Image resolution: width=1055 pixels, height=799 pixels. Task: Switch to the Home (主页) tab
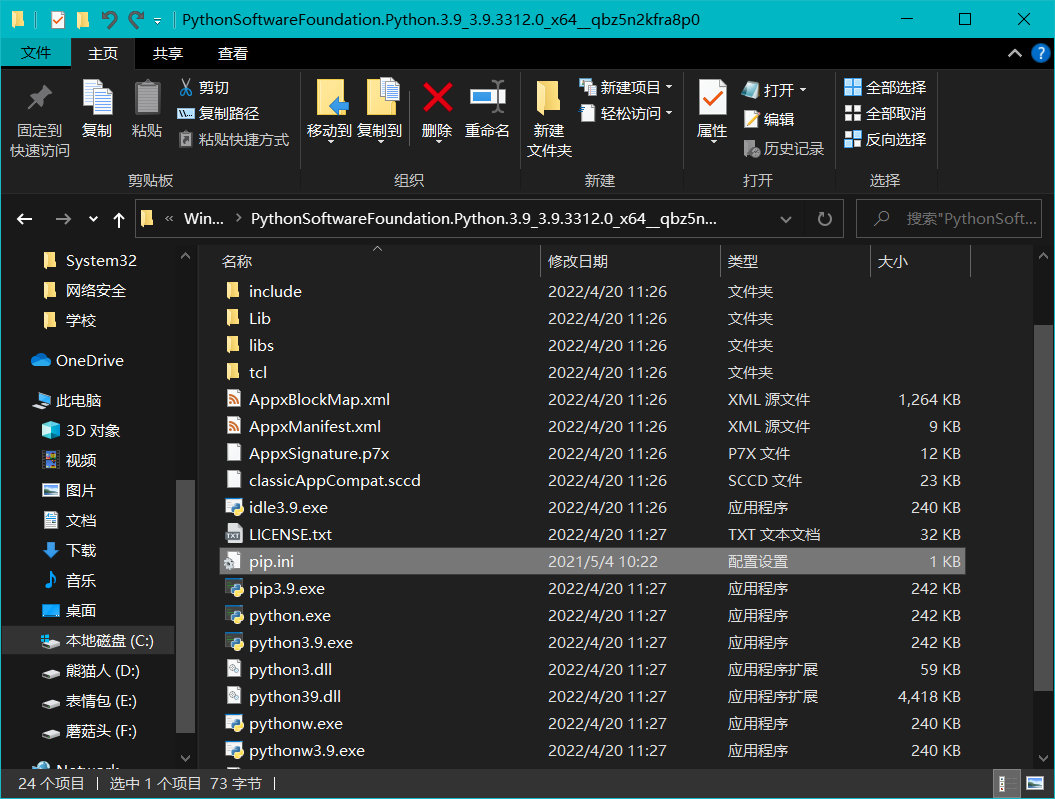pyautogui.click(x=103, y=53)
